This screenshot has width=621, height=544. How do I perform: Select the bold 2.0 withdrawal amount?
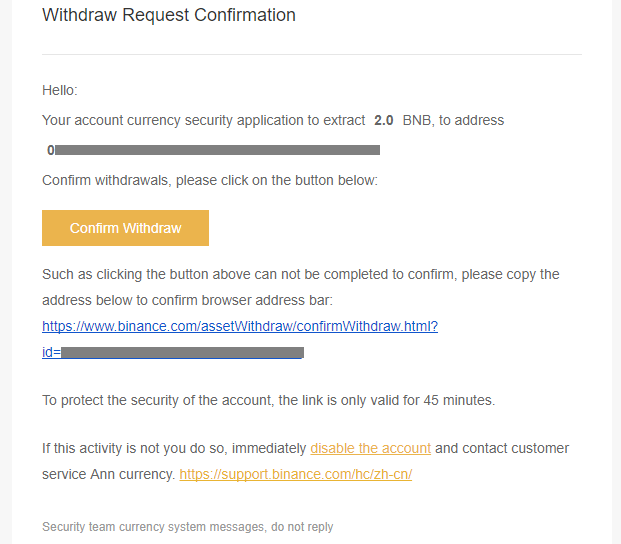click(383, 120)
